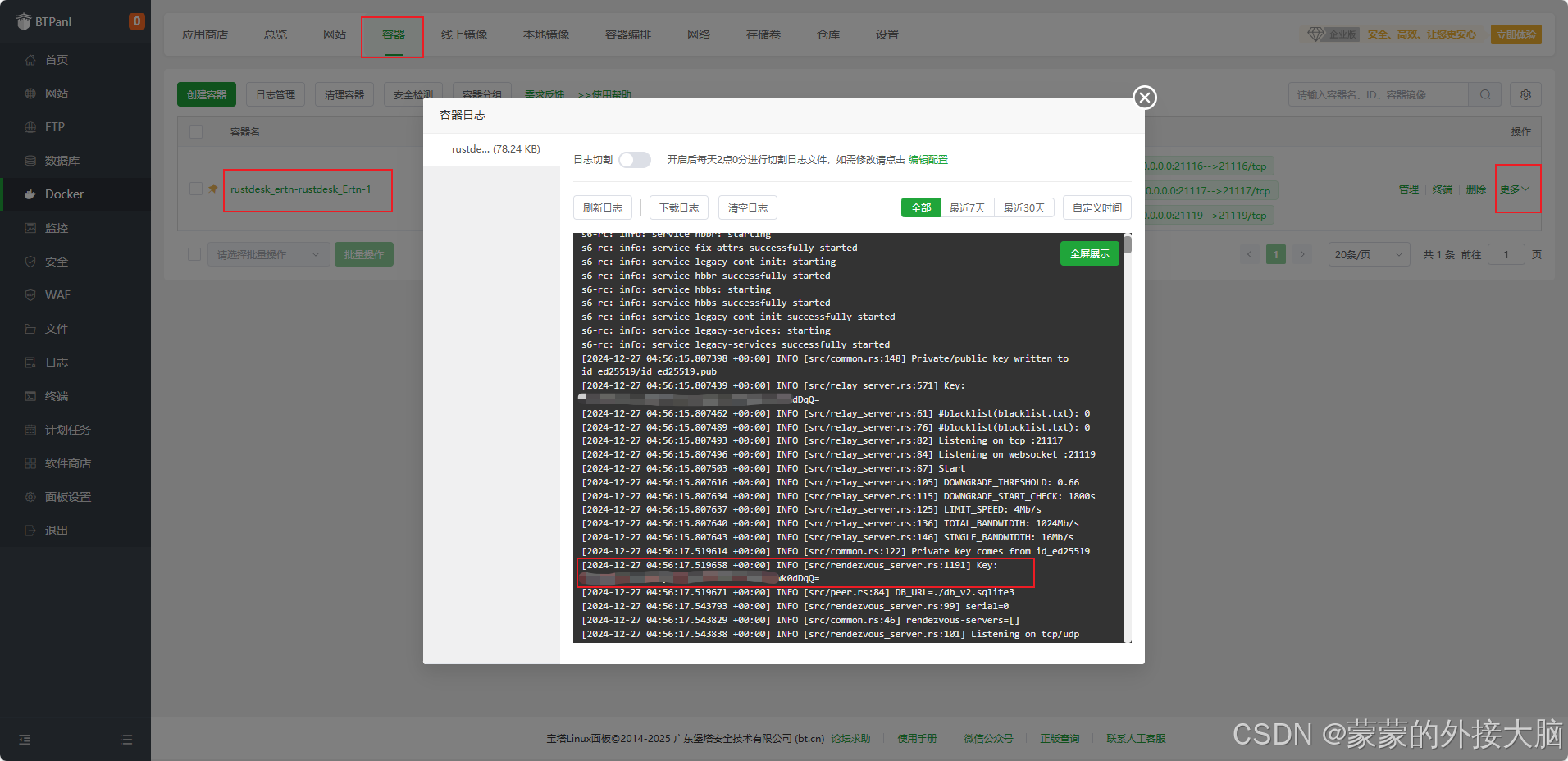
Task: Select the 全部 time filter
Action: coord(921,207)
